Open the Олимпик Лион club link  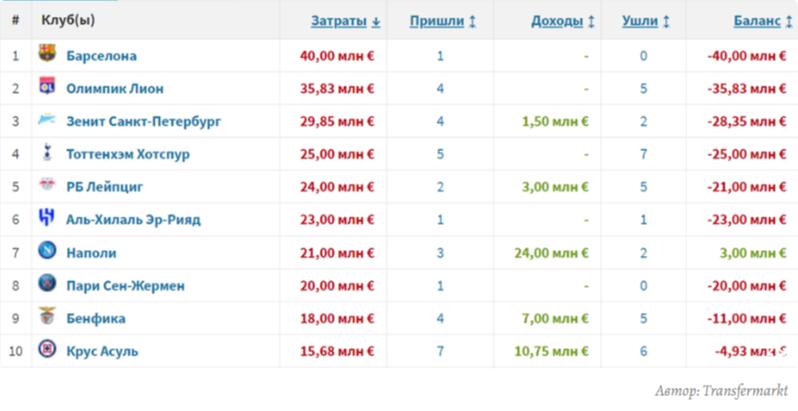115,89
